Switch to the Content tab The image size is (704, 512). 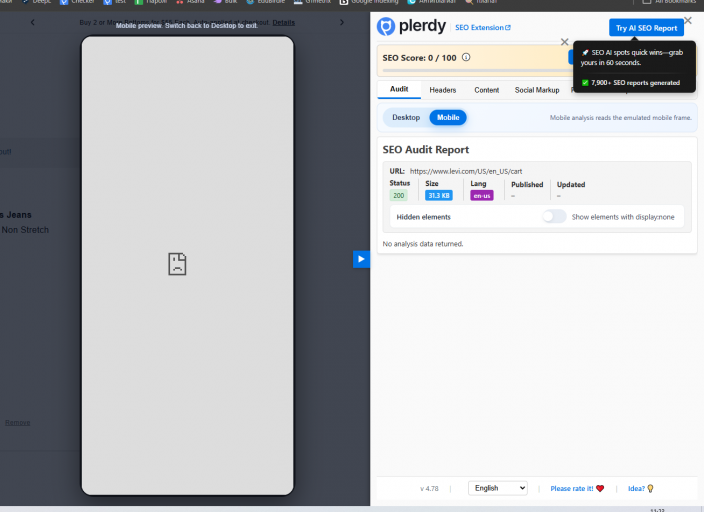(x=487, y=90)
